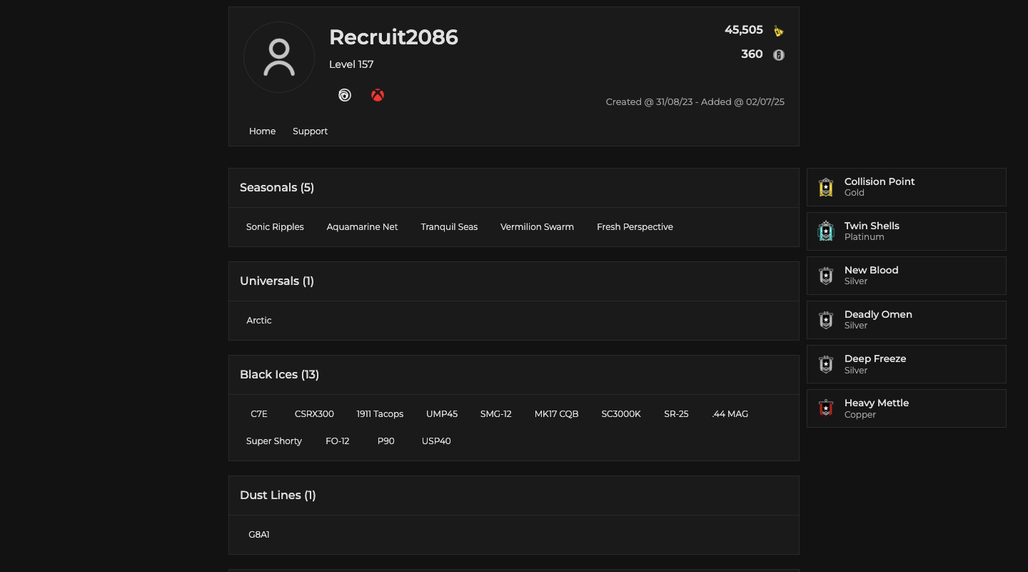This screenshot has width=1028, height=572.
Task: Click the UMP45 black ice entry
Action: point(442,414)
